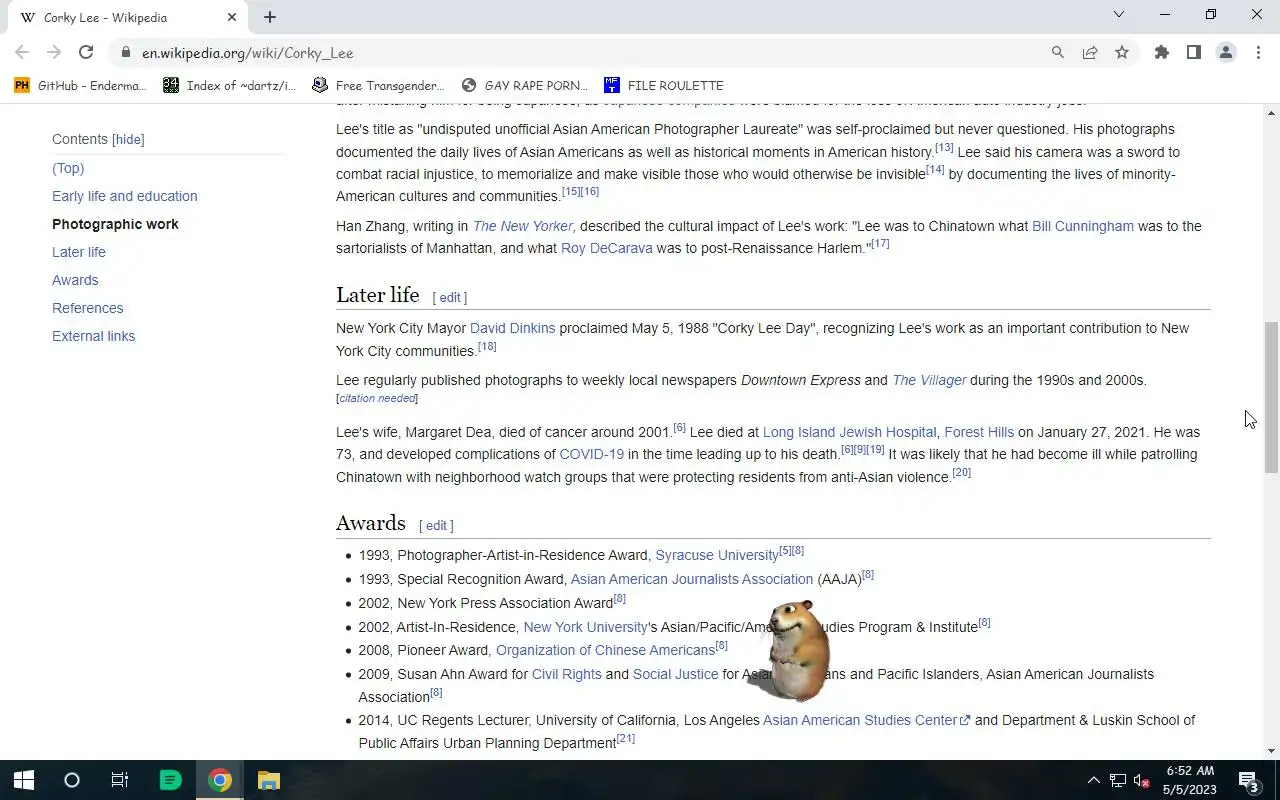Viewport: 1280px width, 800px height.
Task: Jump to References in the Contents
Action: pos(88,308)
